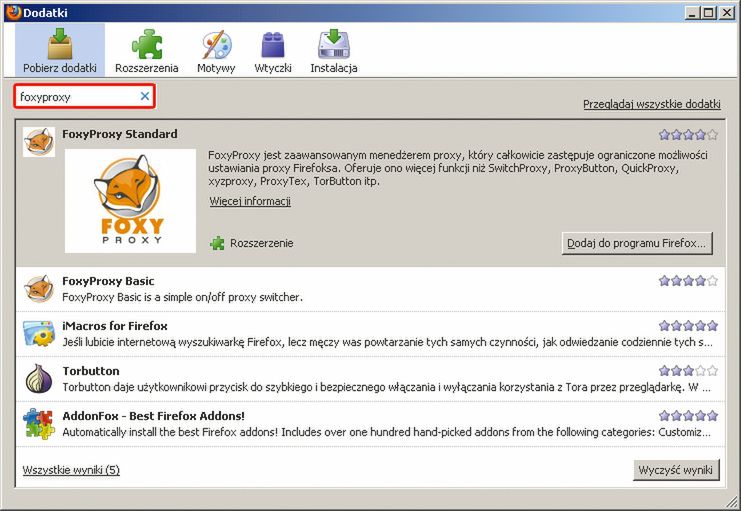Select AddonFox - Best Firefox Addons! title
The height and width of the screenshot is (511, 741).
pos(154,416)
